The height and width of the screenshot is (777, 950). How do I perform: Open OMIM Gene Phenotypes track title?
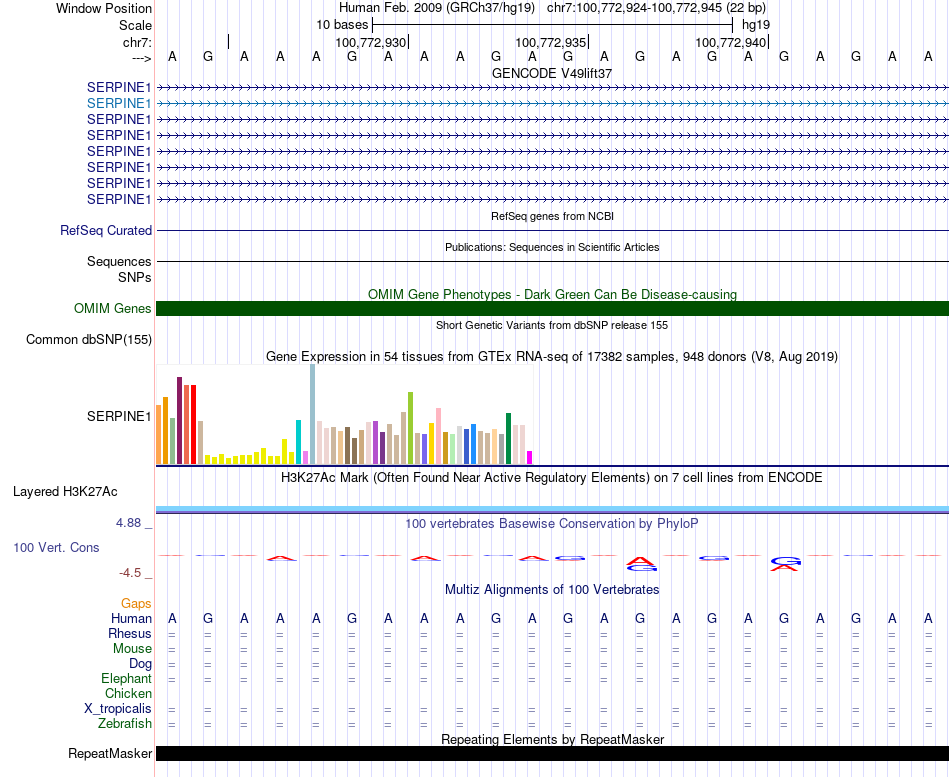tap(552, 295)
